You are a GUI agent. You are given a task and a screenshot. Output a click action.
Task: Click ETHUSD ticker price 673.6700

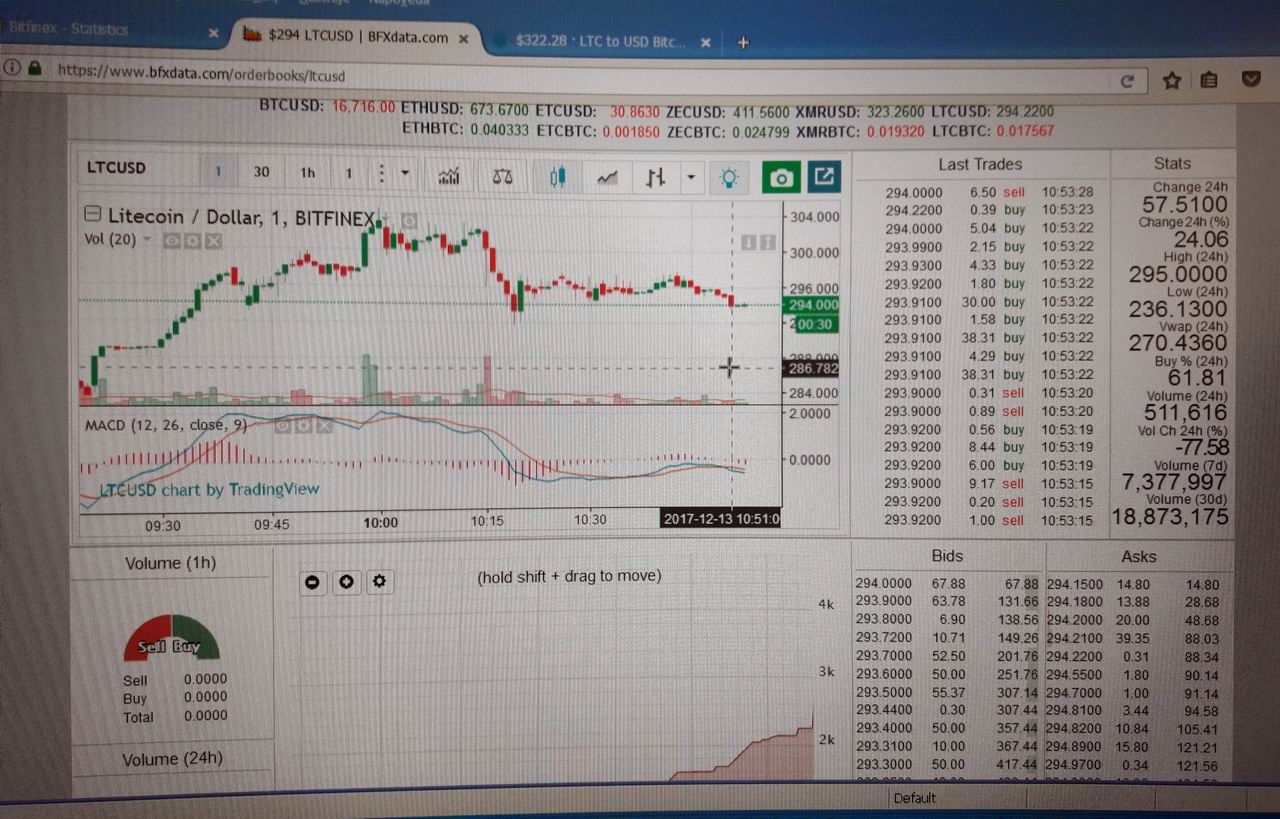(x=498, y=108)
